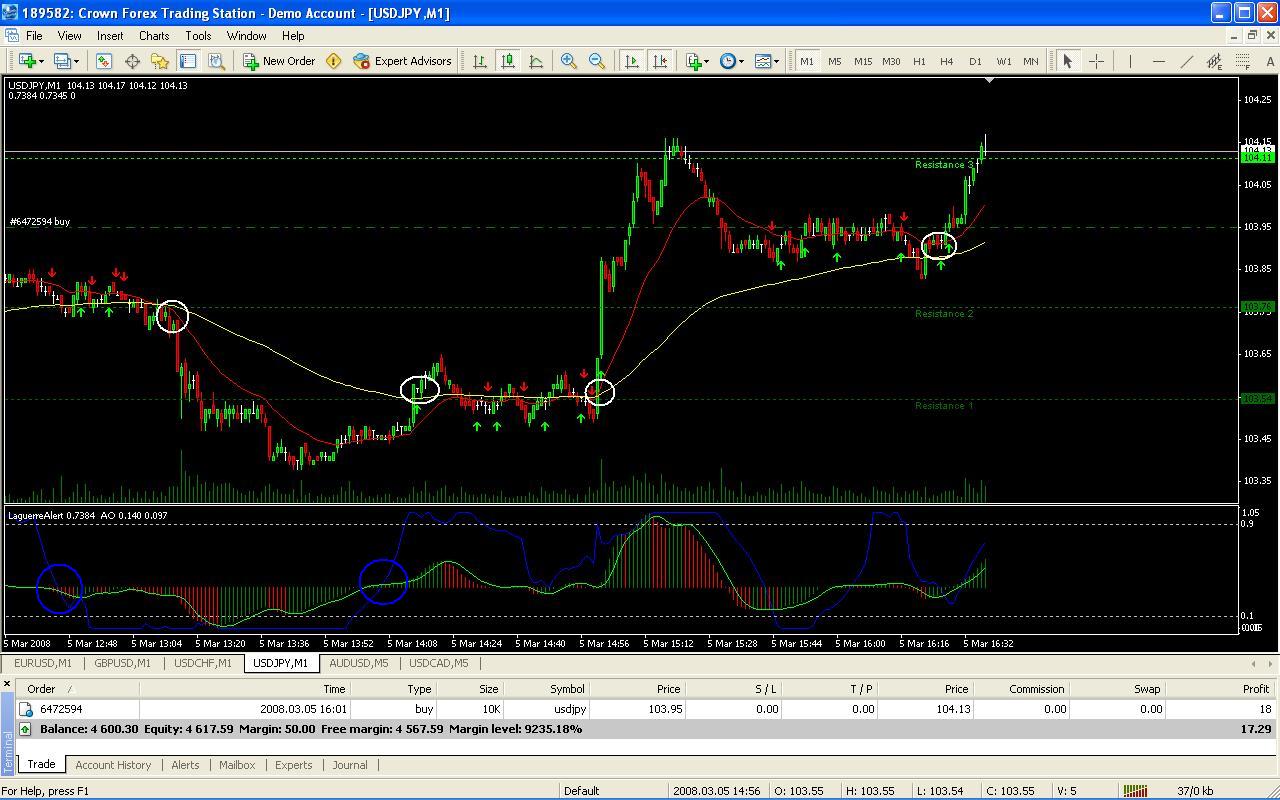The height and width of the screenshot is (800, 1280).
Task: Switch to the EURUSD,M1 chart tab
Action: (43, 663)
